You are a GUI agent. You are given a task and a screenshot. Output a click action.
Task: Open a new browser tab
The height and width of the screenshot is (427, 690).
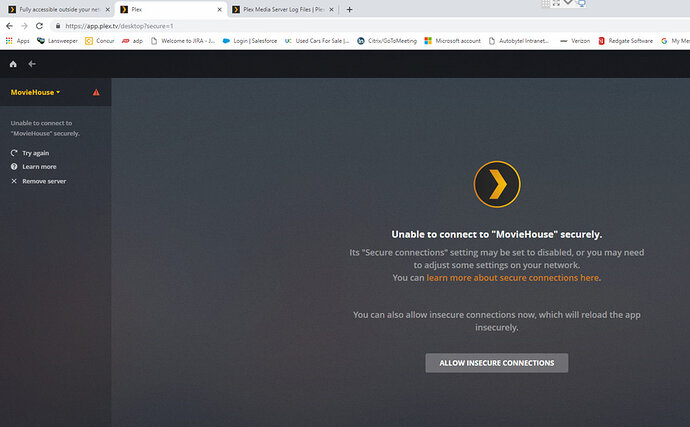click(349, 10)
